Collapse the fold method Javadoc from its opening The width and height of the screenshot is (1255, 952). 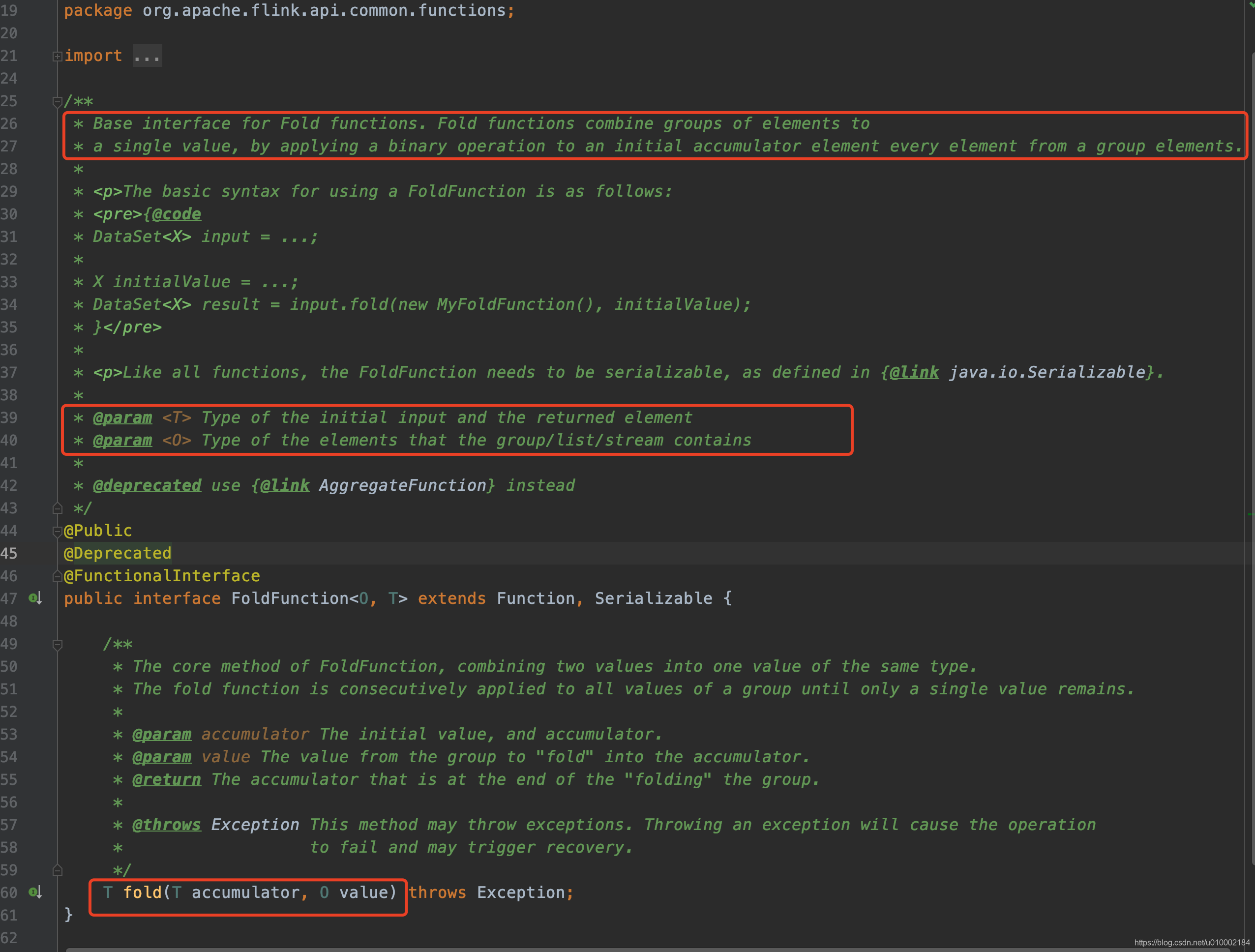tap(57, 645)
